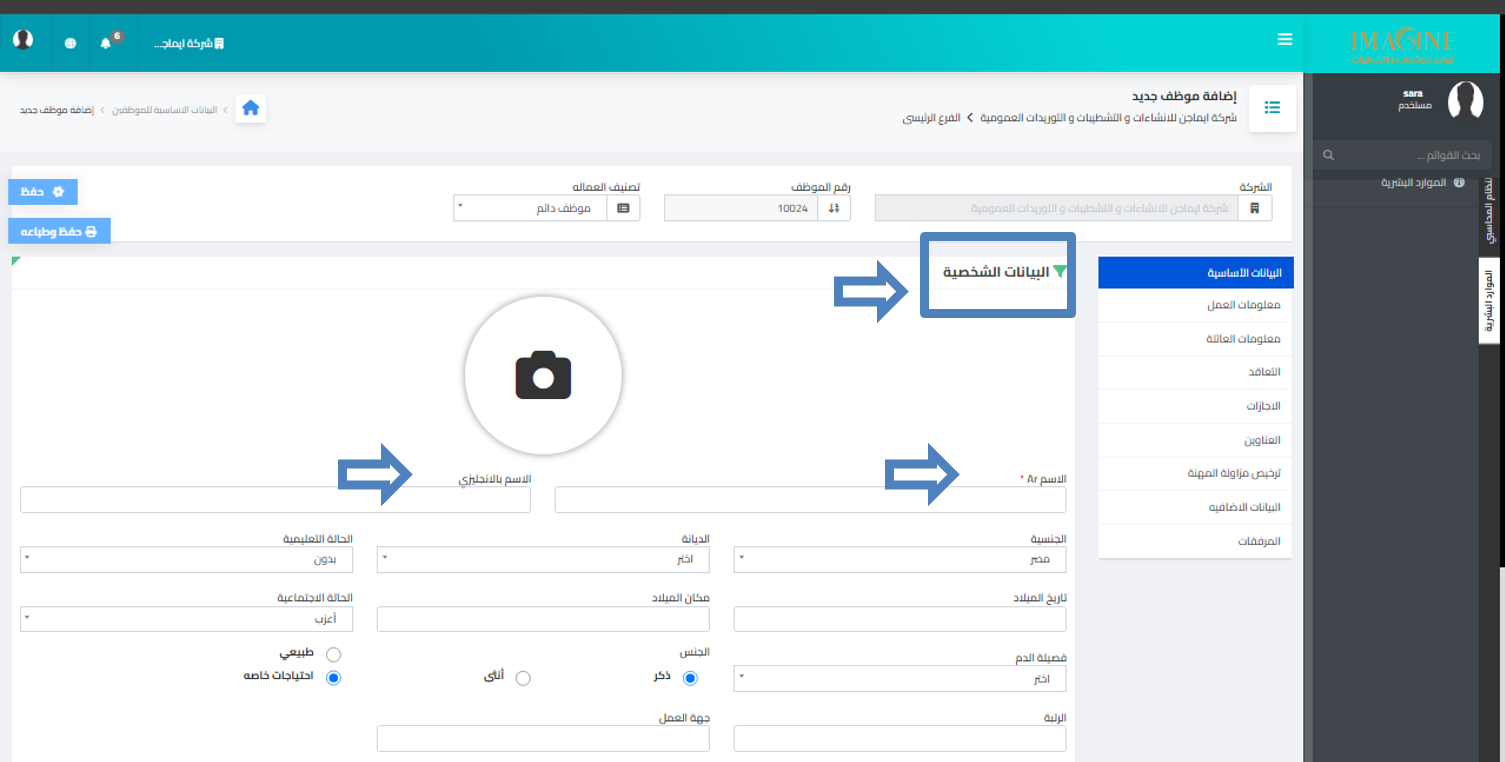Open the ترخيص مزاولة المهنة tab
This screenshot has width=1505, height=762.
tap(1195, 474)
